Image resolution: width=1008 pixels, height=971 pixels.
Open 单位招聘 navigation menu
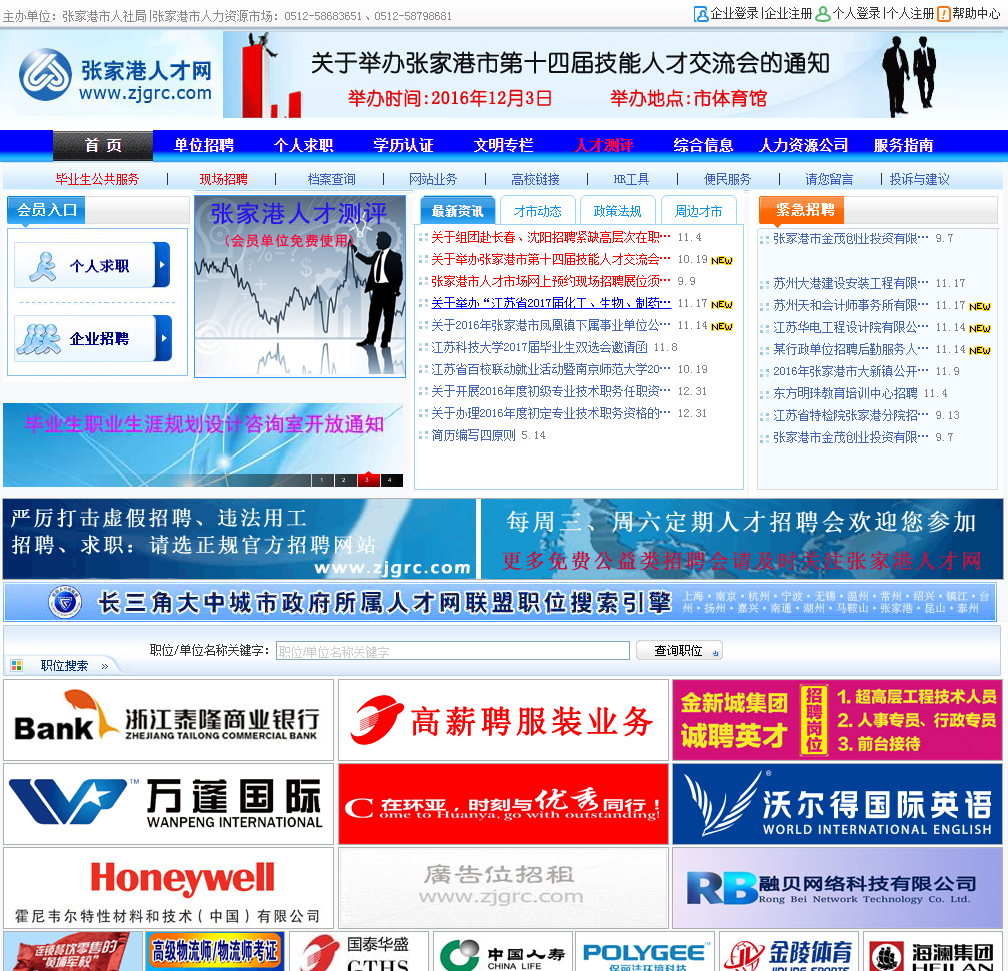pos(203,145)
